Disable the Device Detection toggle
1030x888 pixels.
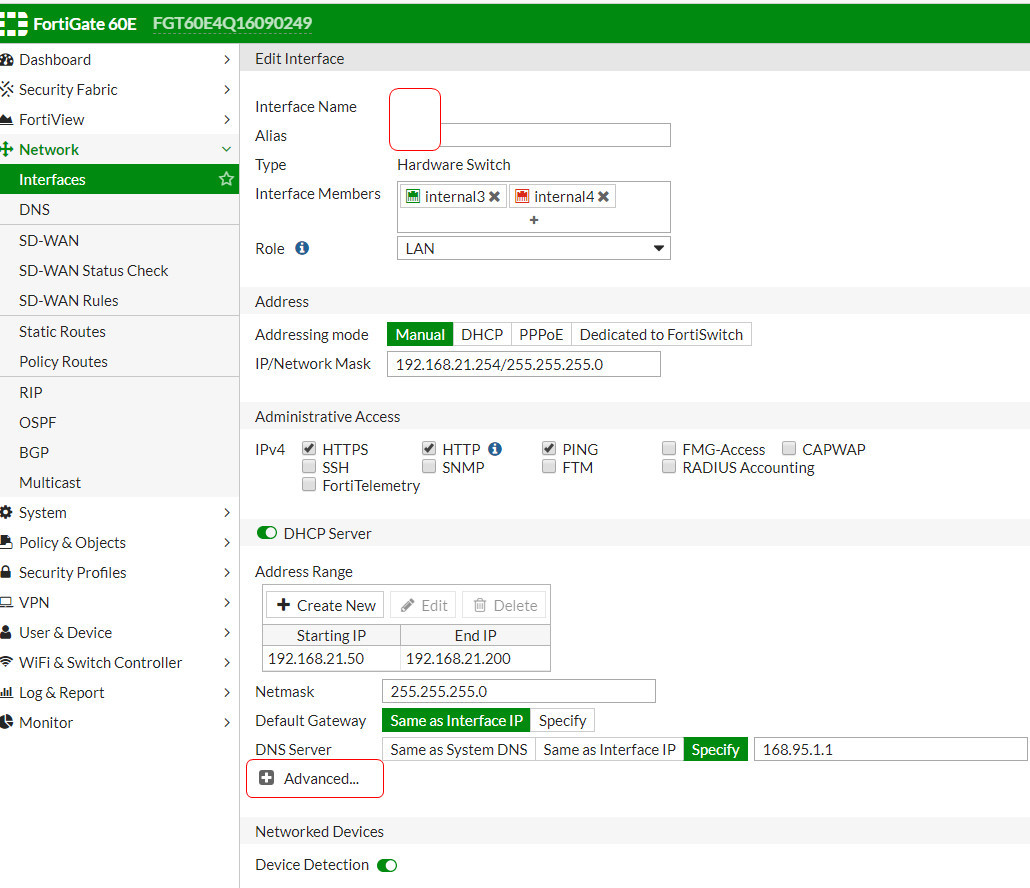pyautogui.click(x=387, y=865)
